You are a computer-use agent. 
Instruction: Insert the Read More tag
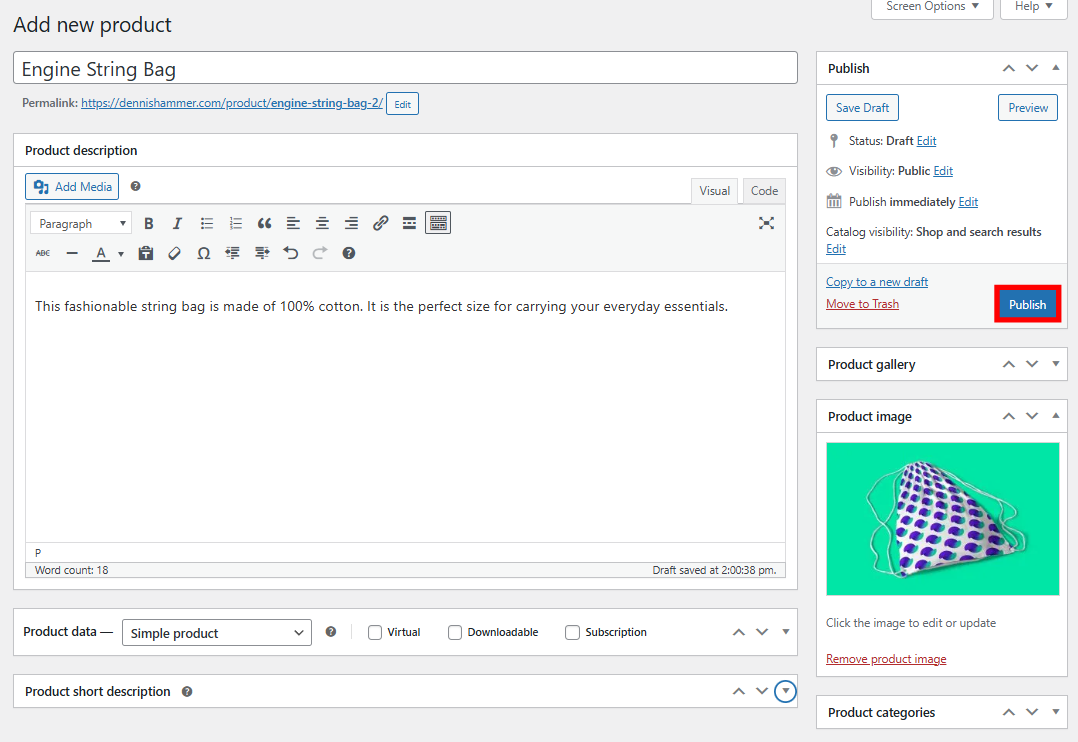pyautogui.click(x=408, y=222)
